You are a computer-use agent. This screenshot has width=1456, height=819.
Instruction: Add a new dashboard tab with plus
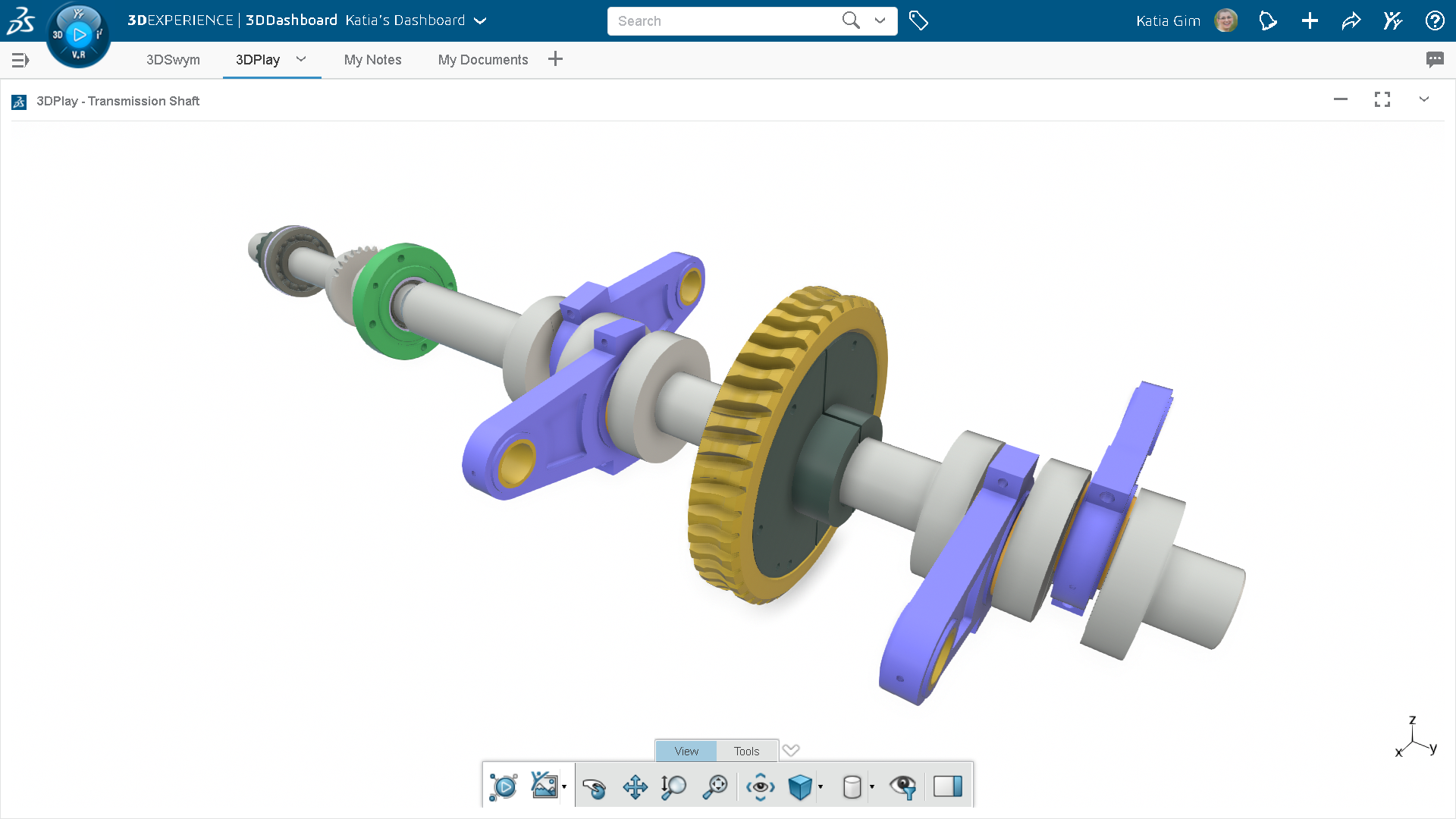pos(555,59)
